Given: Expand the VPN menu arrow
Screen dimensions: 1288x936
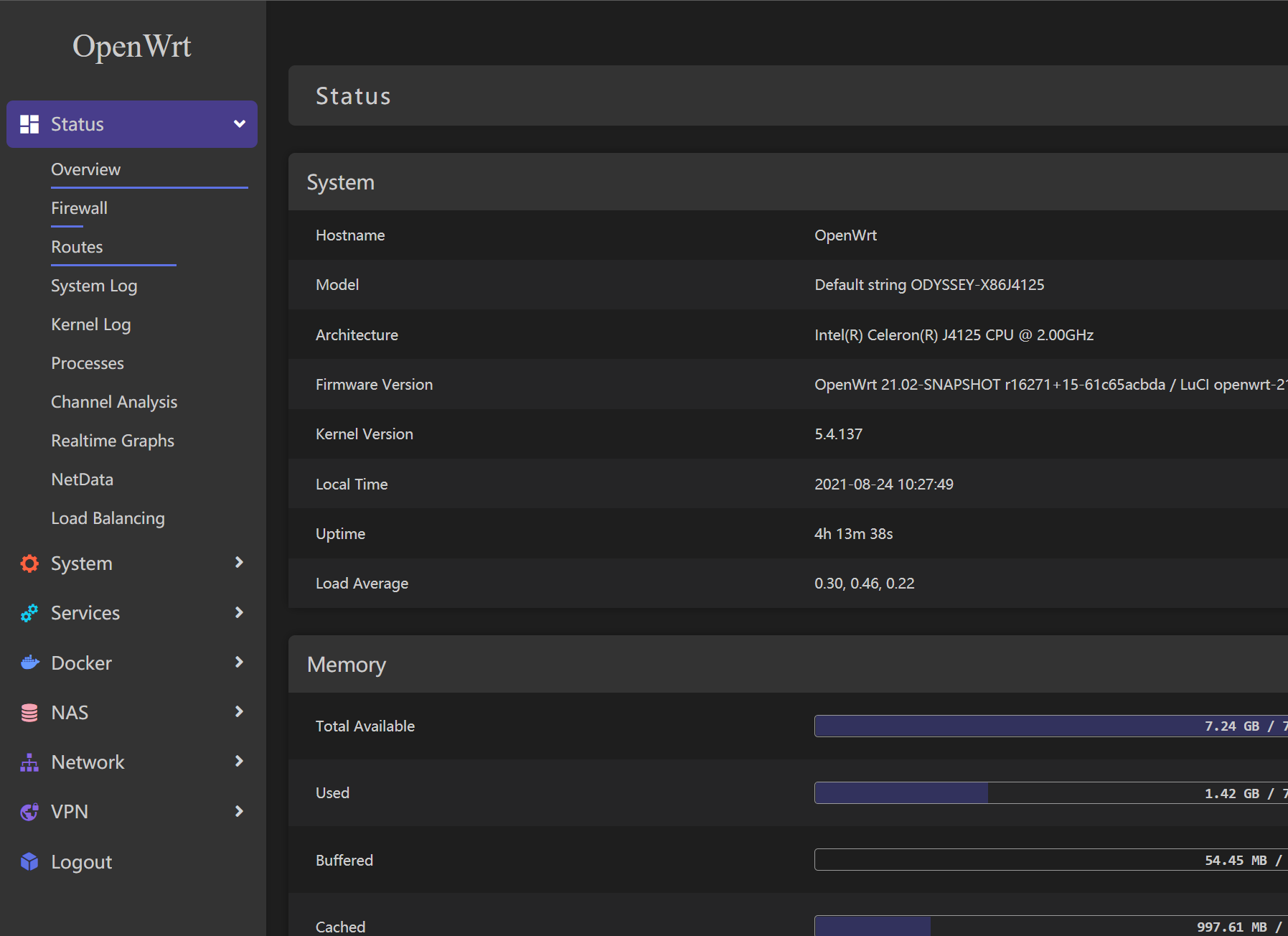Looking at the screenshot, I should pos(240,811).
